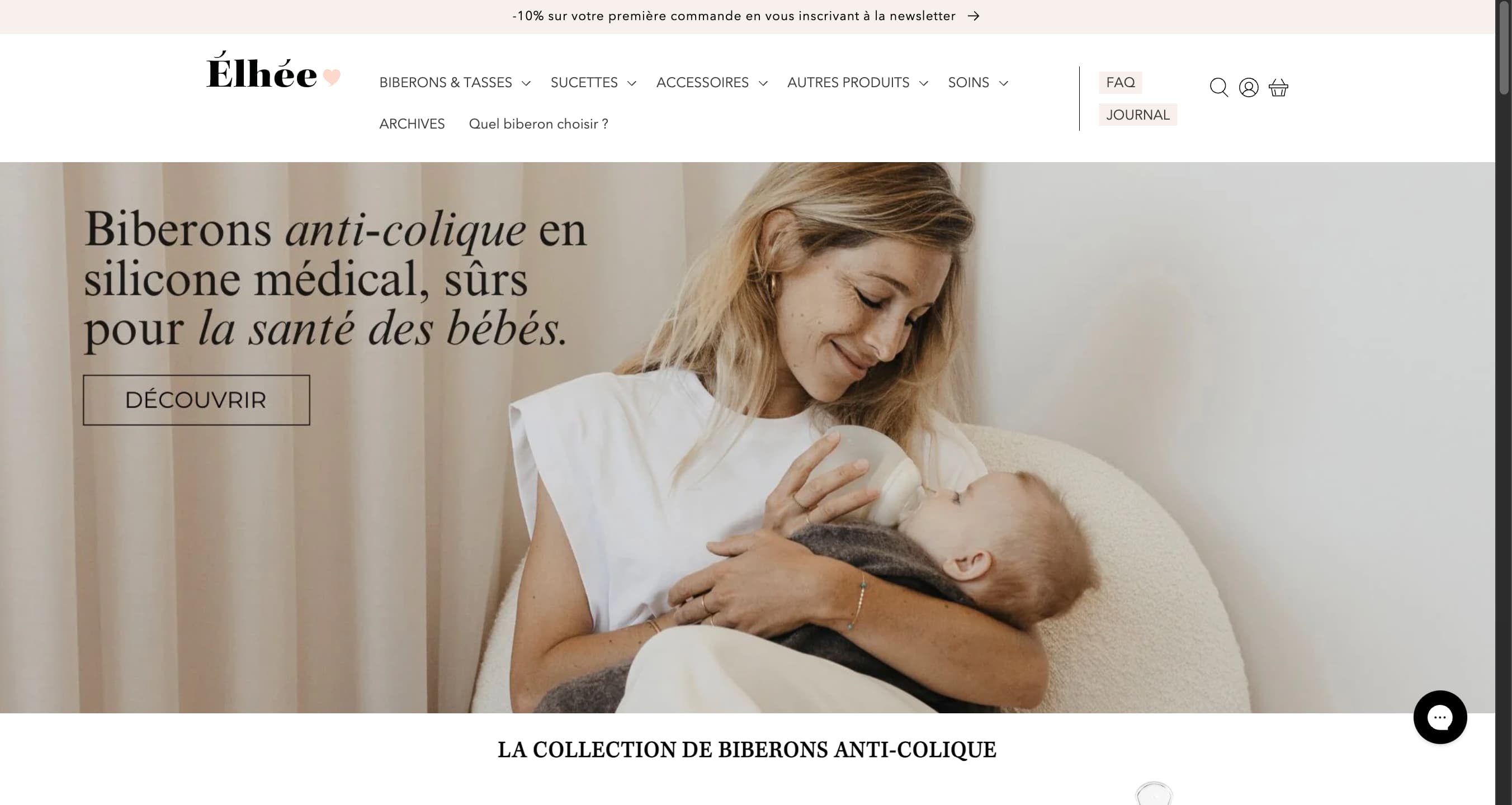This screenshot has height=805, width=1512.
Task: Click the pink heart next to logo
Action: click(332, 78)
